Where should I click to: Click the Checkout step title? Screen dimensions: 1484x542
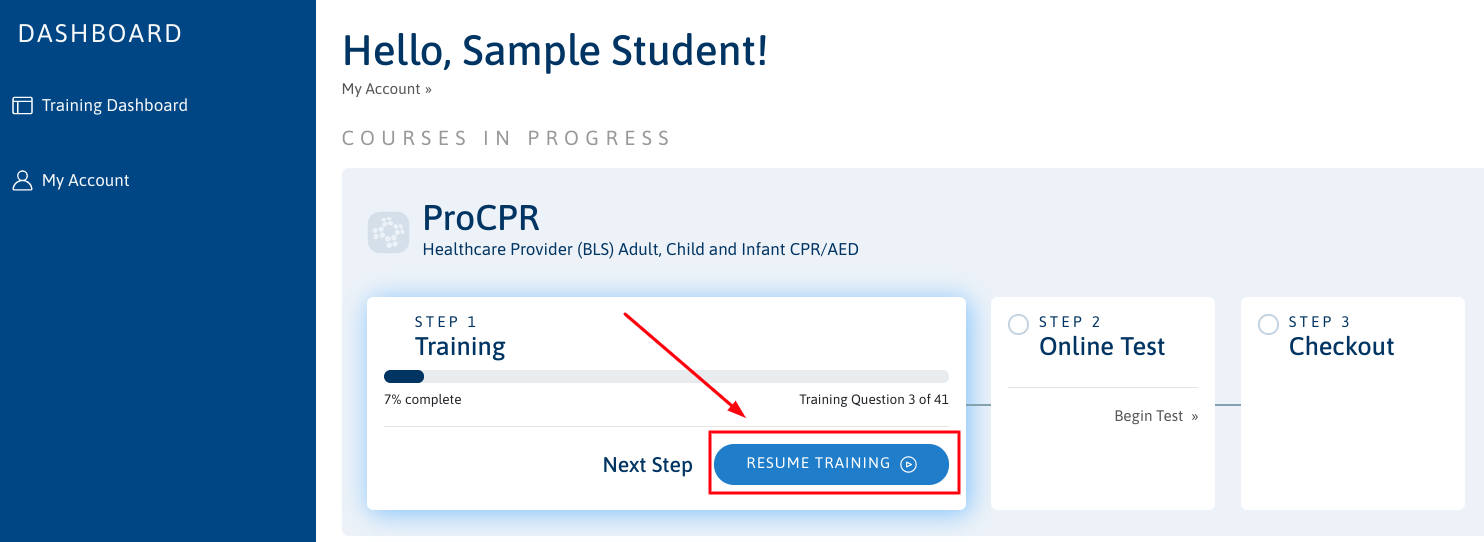coord(1341,347)
